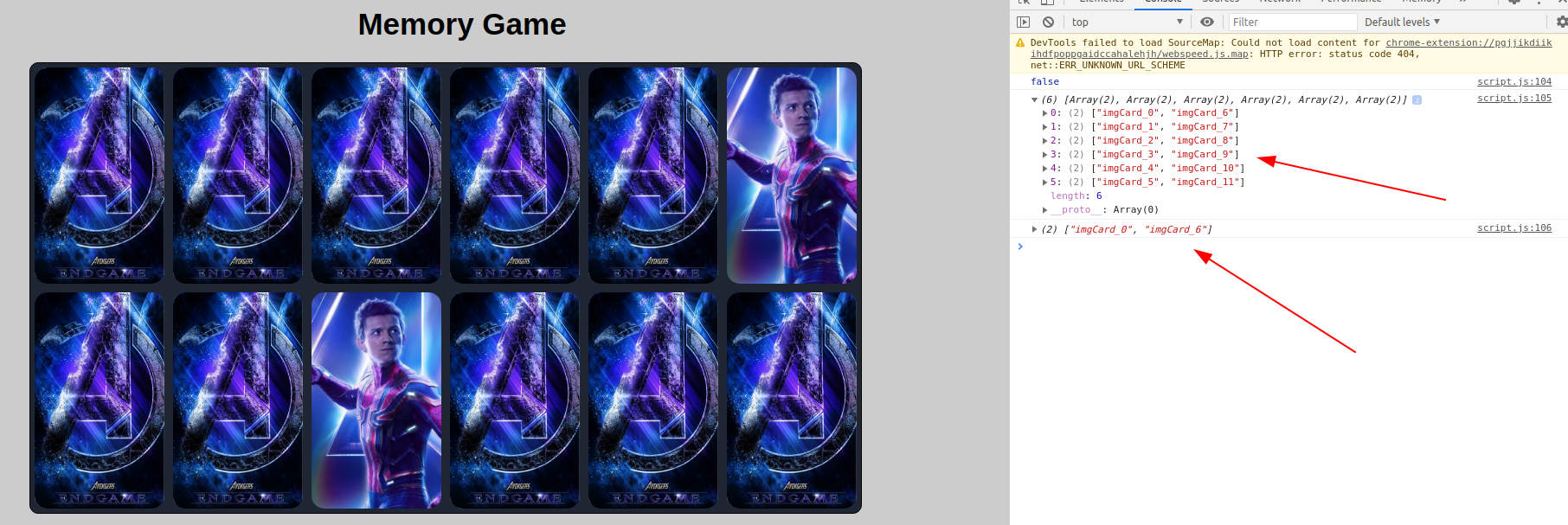This screenshot has width=1568, height=525.
Task: Flip the bottom-row card right of Spider-Man
Action: pos(515,400)
